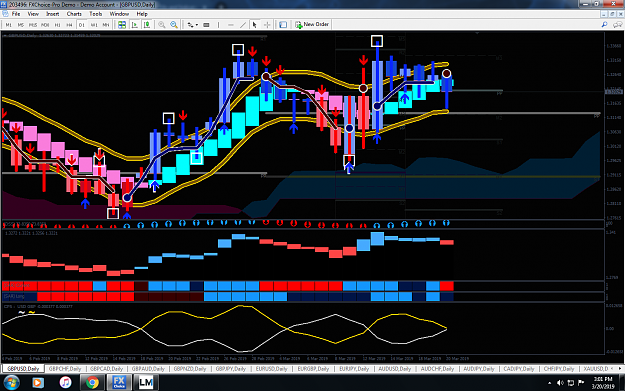Select the cursor arrow tool
Image resolution: width=625 pixels, height=391 pixels.
(255, 25)
